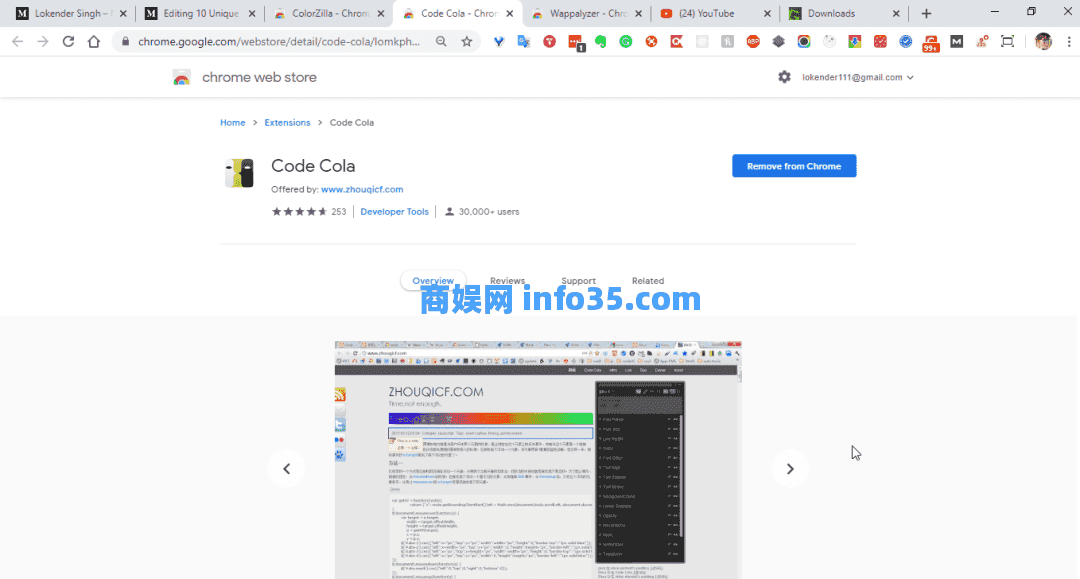Click the zoom magnifier icon in address bar

tap(441, 42)
